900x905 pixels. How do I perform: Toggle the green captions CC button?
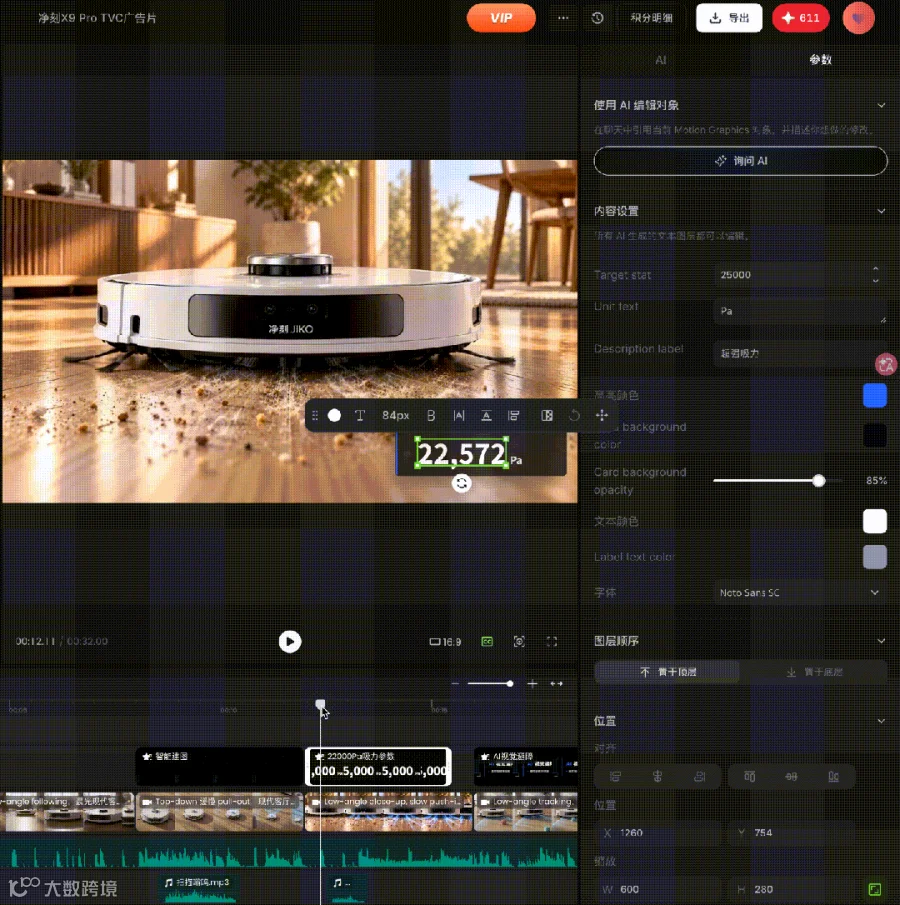pyautogui.click(x=487, y=642)
